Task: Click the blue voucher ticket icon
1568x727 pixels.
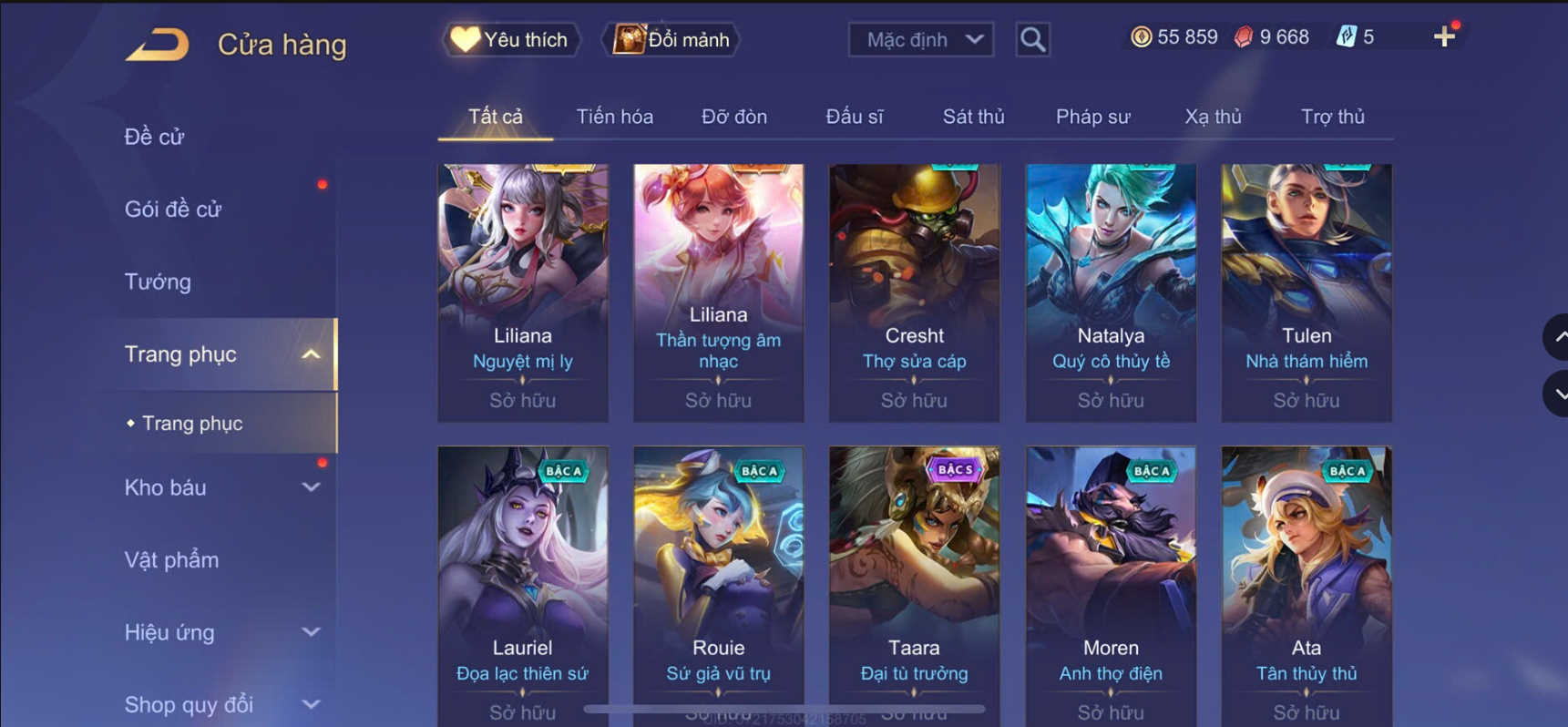Action: 1346,37
